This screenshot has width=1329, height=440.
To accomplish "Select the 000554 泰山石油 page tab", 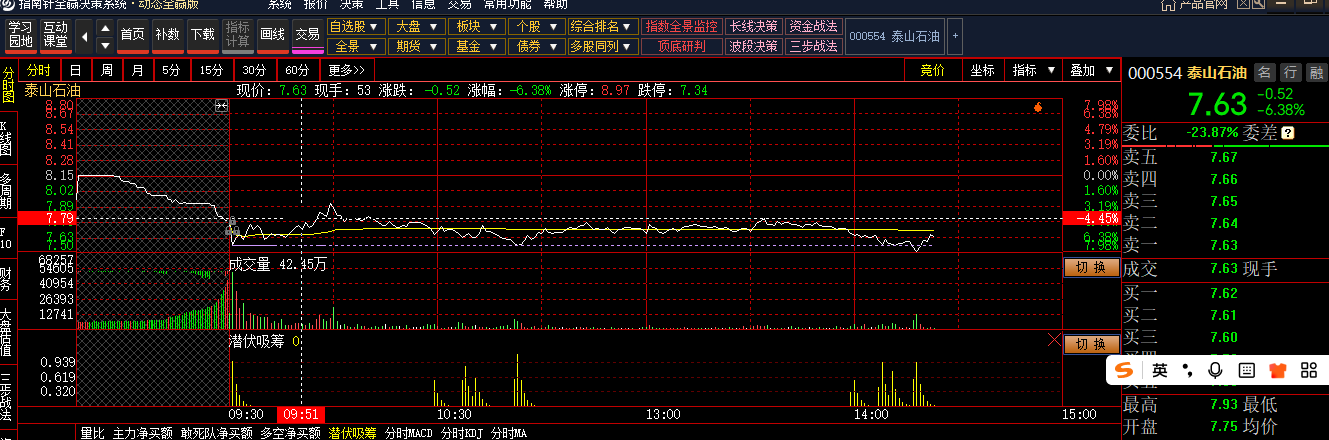I will pyautogui.click(x=894, y=36).
